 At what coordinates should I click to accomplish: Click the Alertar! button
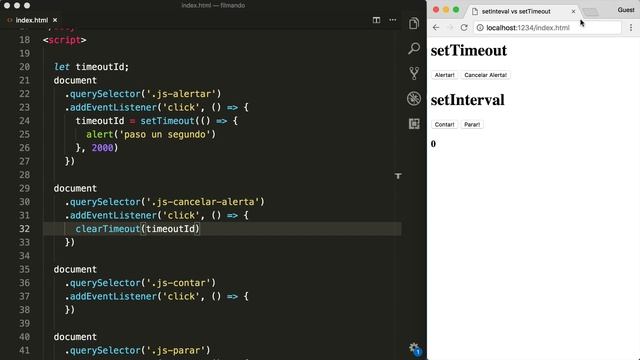tap(444, 75)
